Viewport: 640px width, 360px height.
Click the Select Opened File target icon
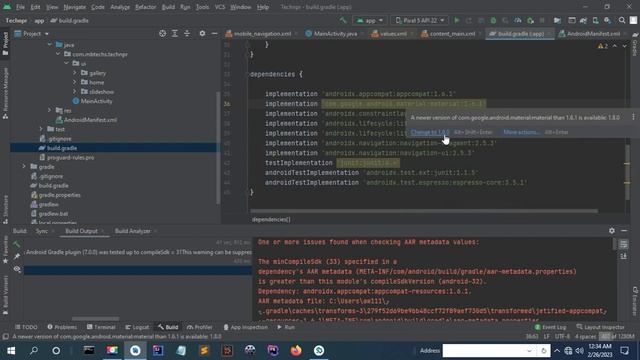pos(162,33)
